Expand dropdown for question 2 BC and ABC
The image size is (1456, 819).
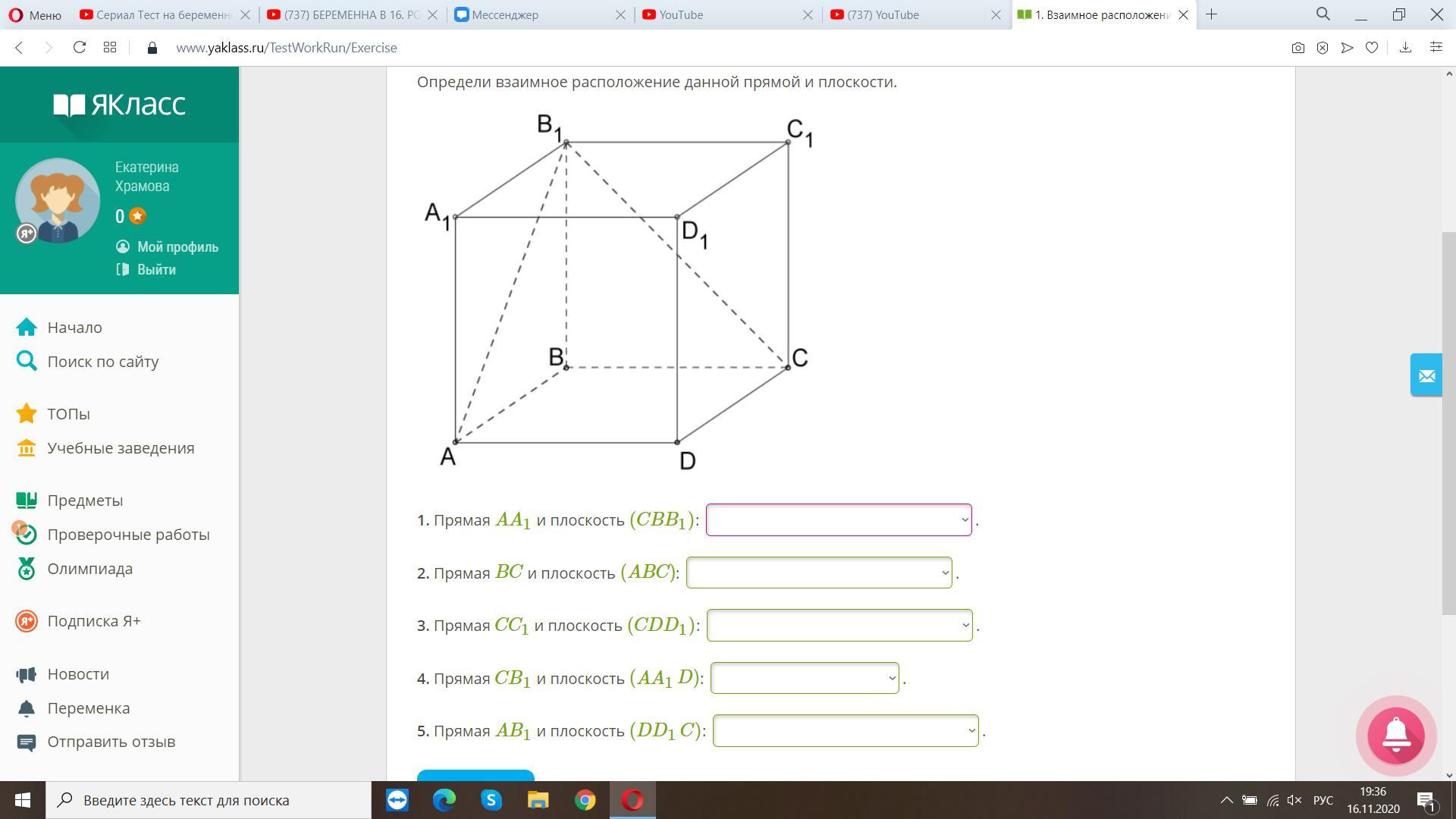click(819, 573)
